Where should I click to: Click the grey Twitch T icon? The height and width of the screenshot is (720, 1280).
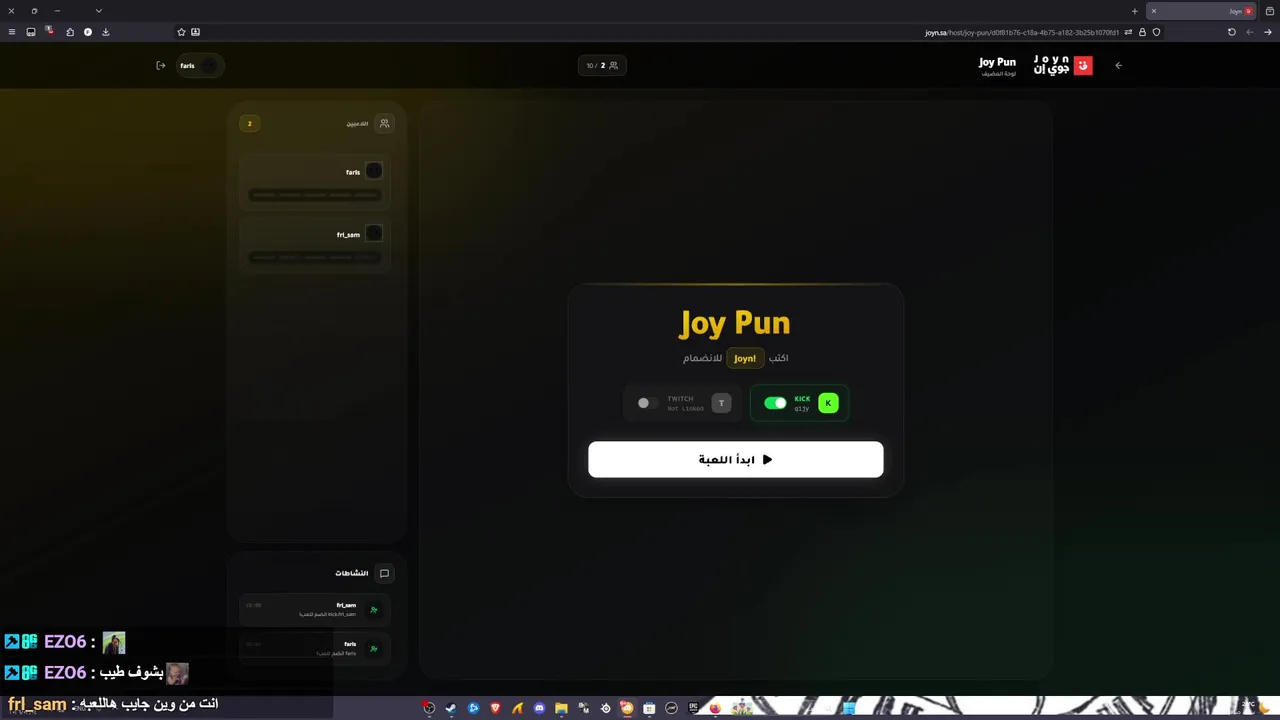721,403
